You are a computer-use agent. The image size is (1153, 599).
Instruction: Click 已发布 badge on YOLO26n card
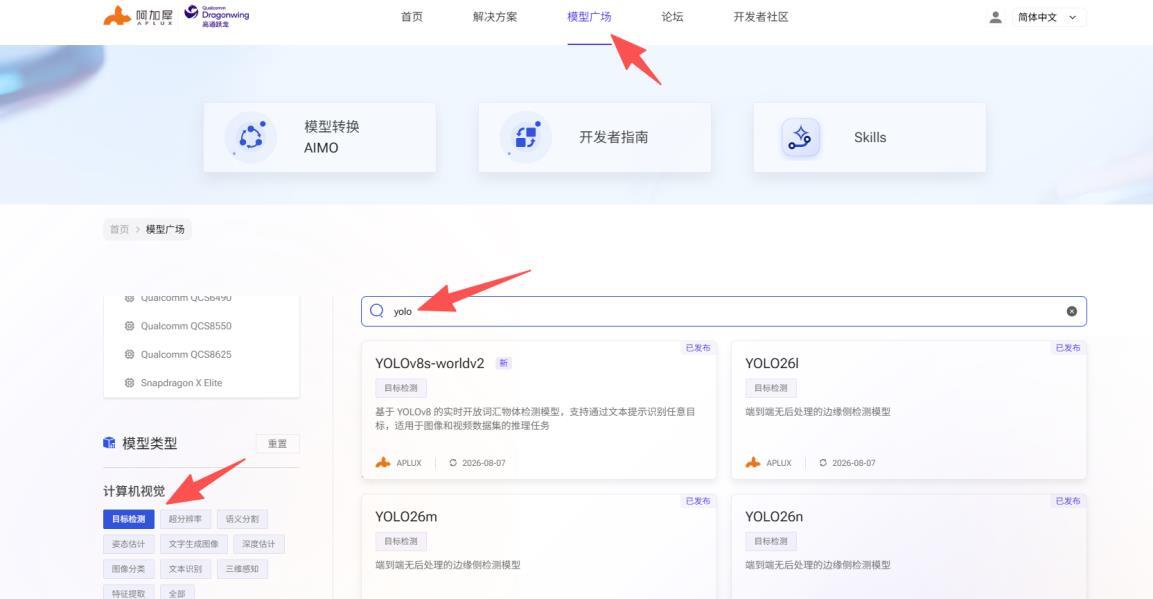pos(1068,501)
